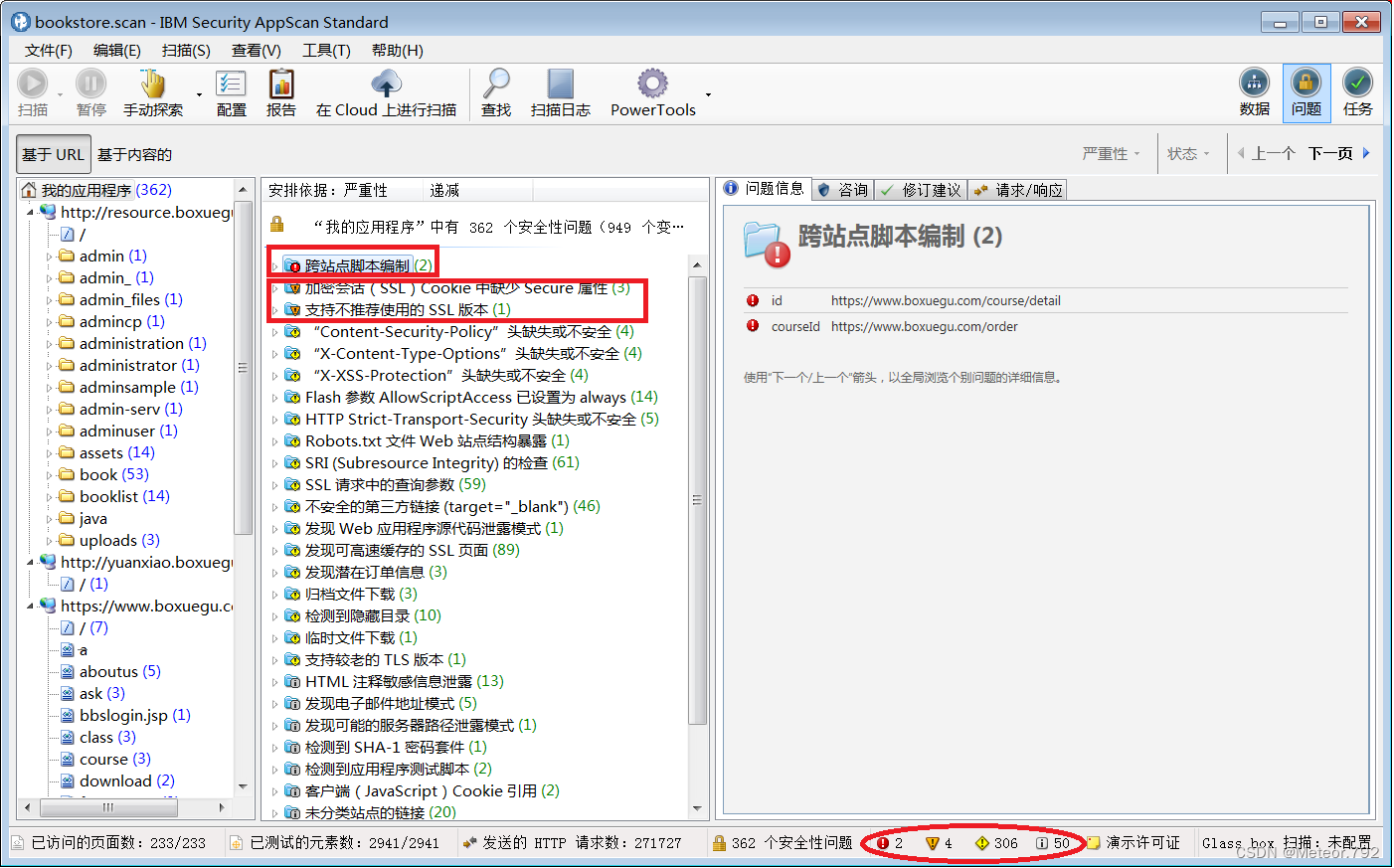Click the previous-page arrow by 上一个
Image resolution: width=1394 pixels, height=868 pixels.
[1241, 153]
